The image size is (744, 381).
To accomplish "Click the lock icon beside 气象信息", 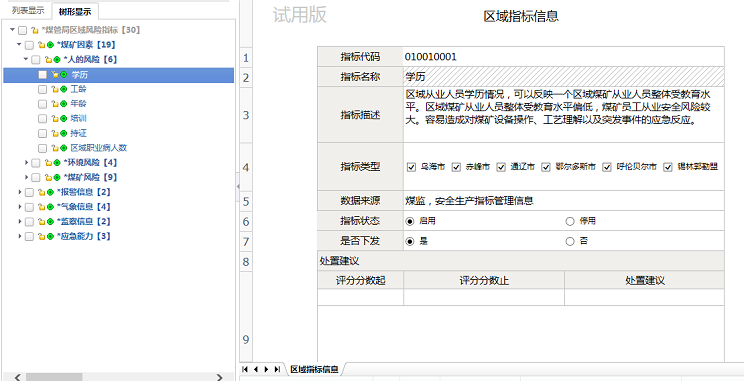I will tap(41, 207).
